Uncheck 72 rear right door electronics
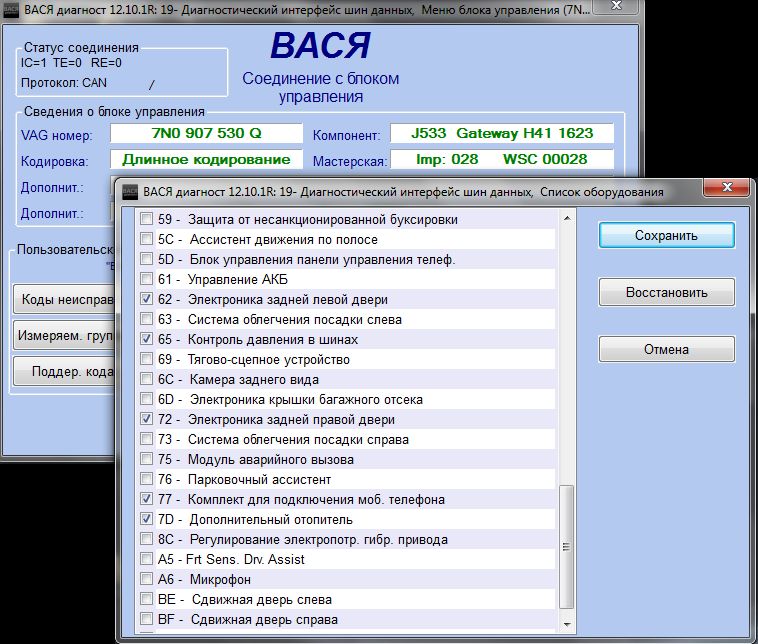758x644 pixels. (x=146, y=419)
